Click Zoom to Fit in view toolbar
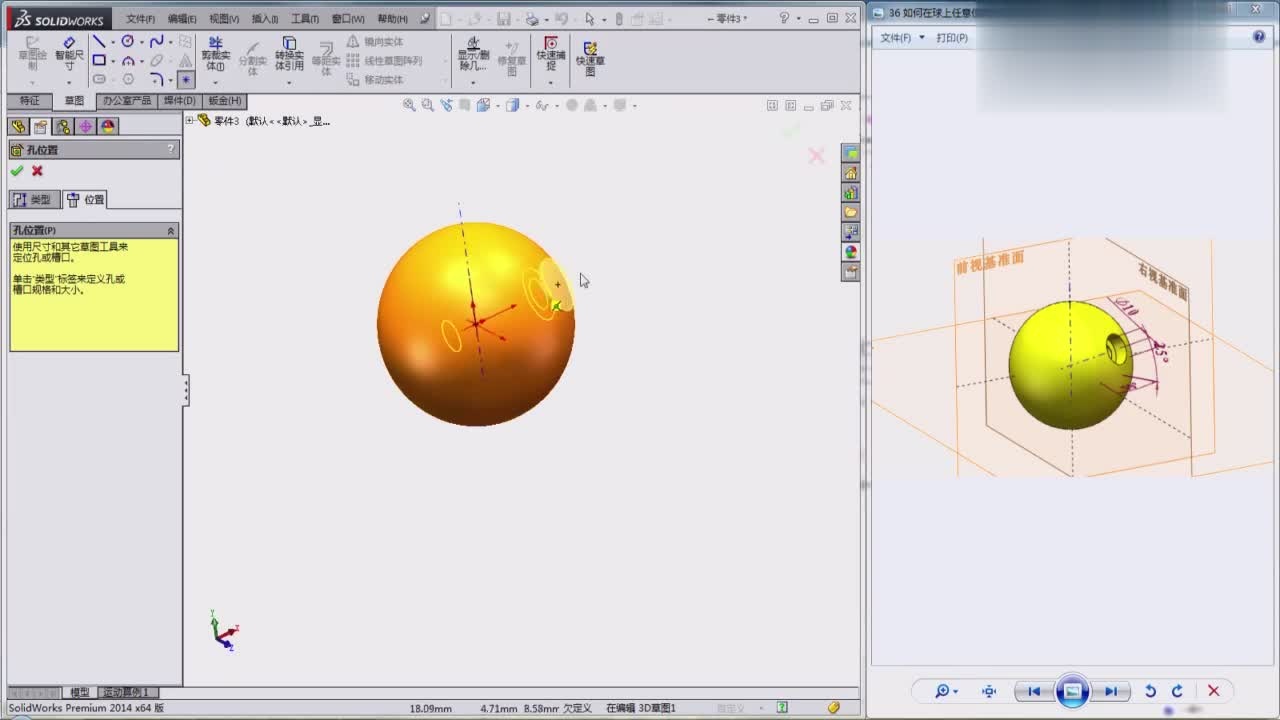Viewport: 1280px width, 720px height. pyautogui.click(x=409, y=105)
